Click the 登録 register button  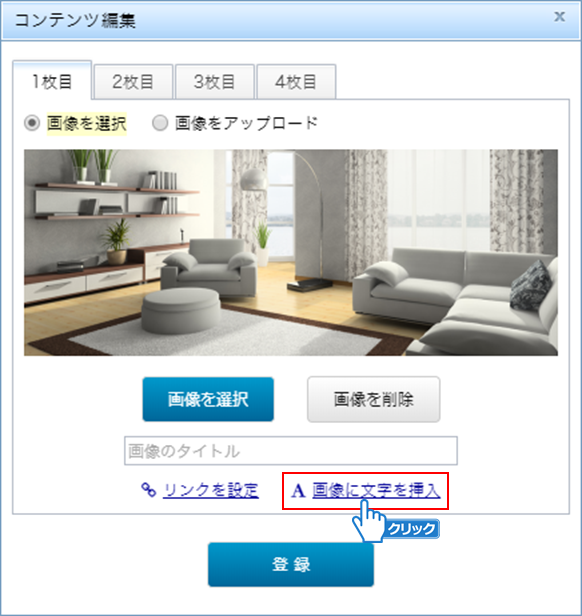pyautogui.click(x=291, y=565)
